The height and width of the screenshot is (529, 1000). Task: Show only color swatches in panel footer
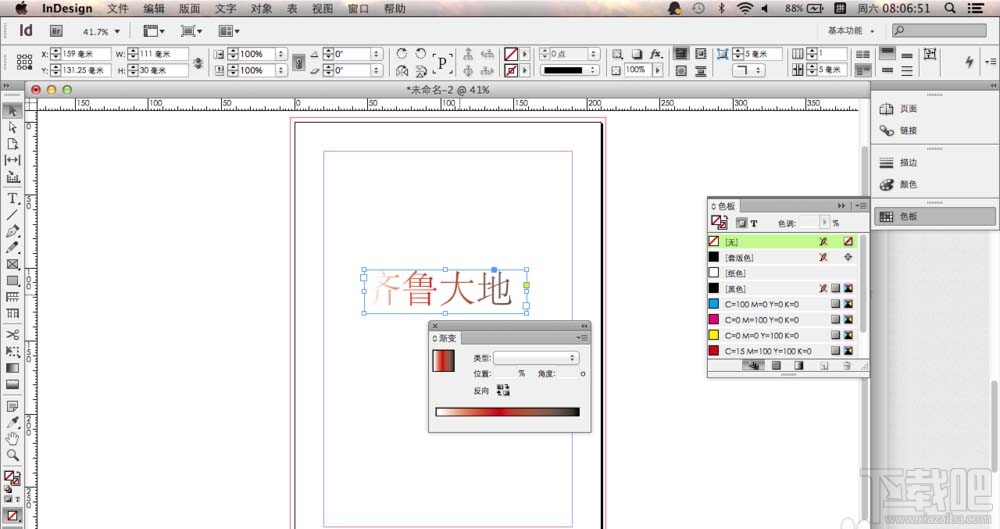(x=776, y=366)
